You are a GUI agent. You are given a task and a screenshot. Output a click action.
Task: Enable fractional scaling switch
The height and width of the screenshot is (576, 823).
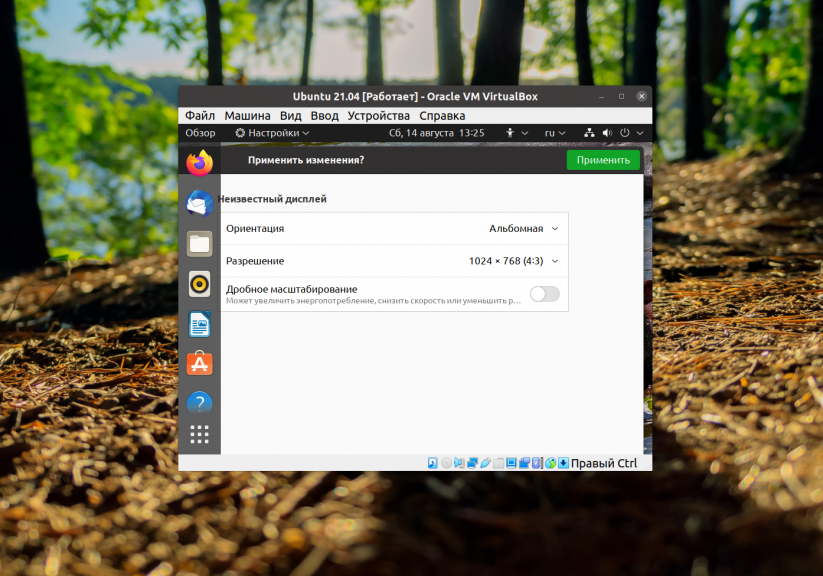click(544, 294)
